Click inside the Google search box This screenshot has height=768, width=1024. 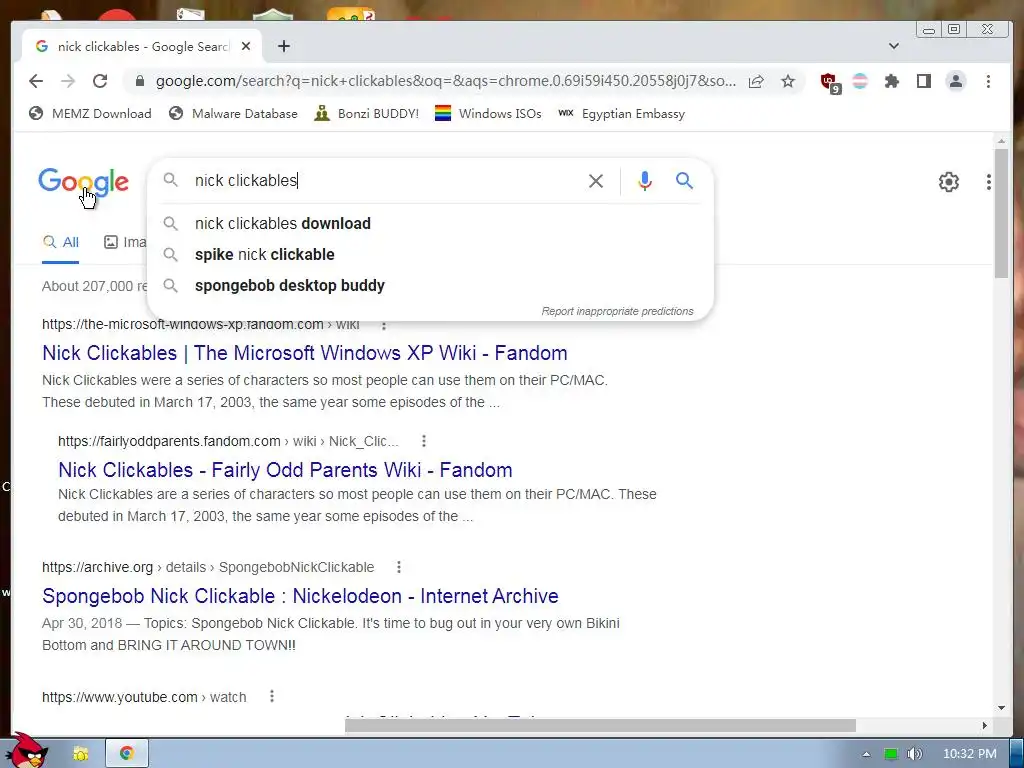pyautogui.click(x=385, y=181)
